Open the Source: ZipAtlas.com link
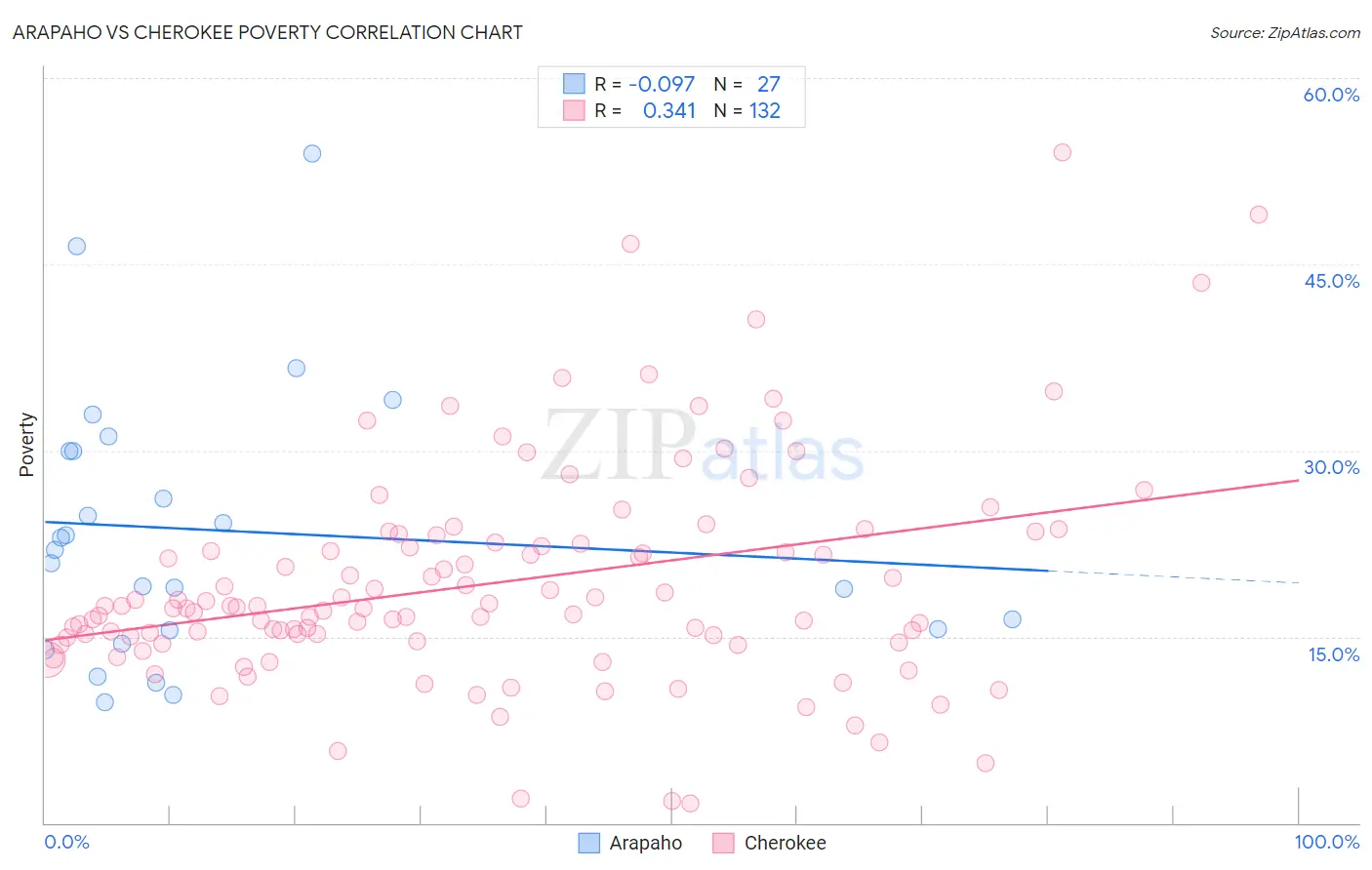Image resolution: width=1372 pixels, height=870 pixels. click(x=1285, y=33)
